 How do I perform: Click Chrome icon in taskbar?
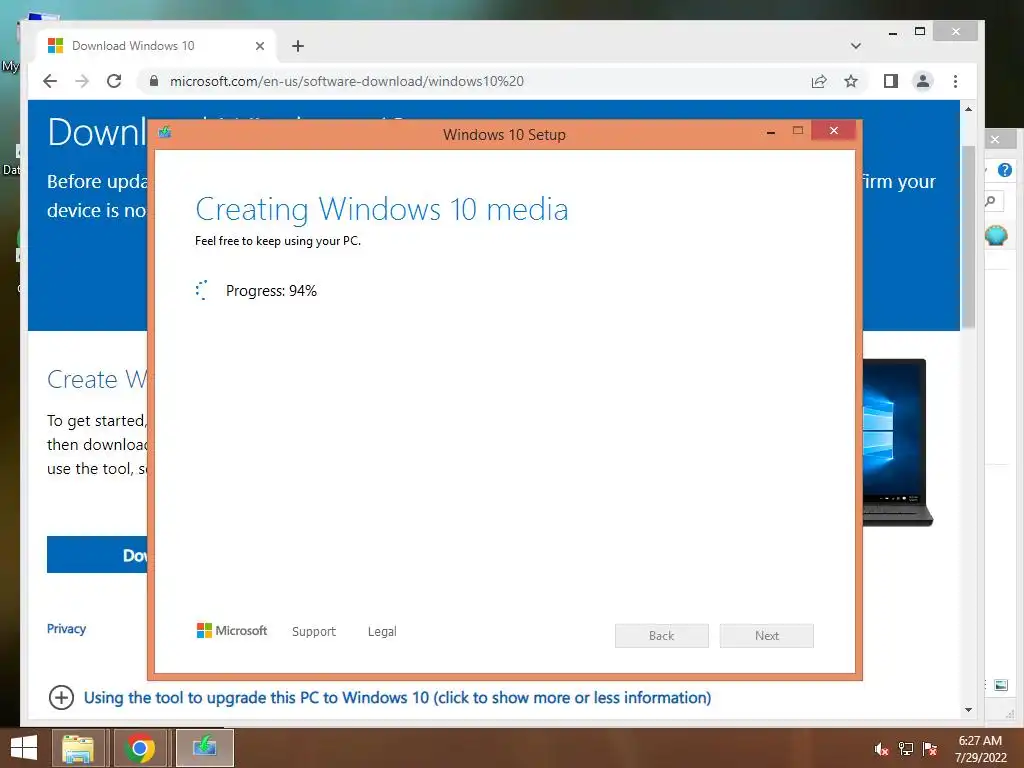coord(139,748)
